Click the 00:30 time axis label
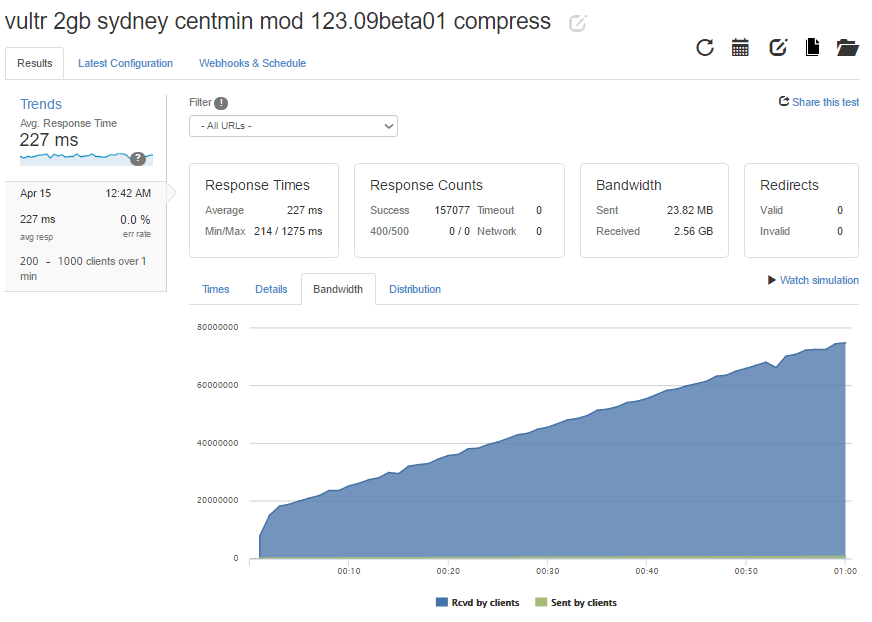This screenshot has width=872, height=622. pos(548,571)
